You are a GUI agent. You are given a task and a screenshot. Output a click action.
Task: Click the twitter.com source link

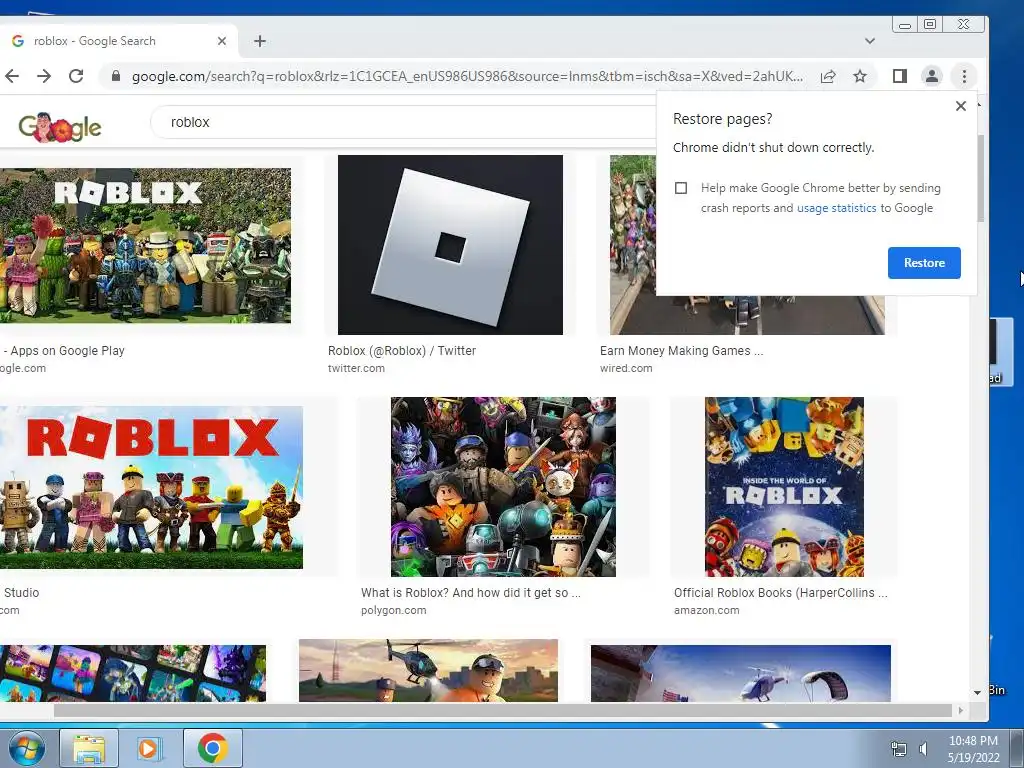pos(356,368)
